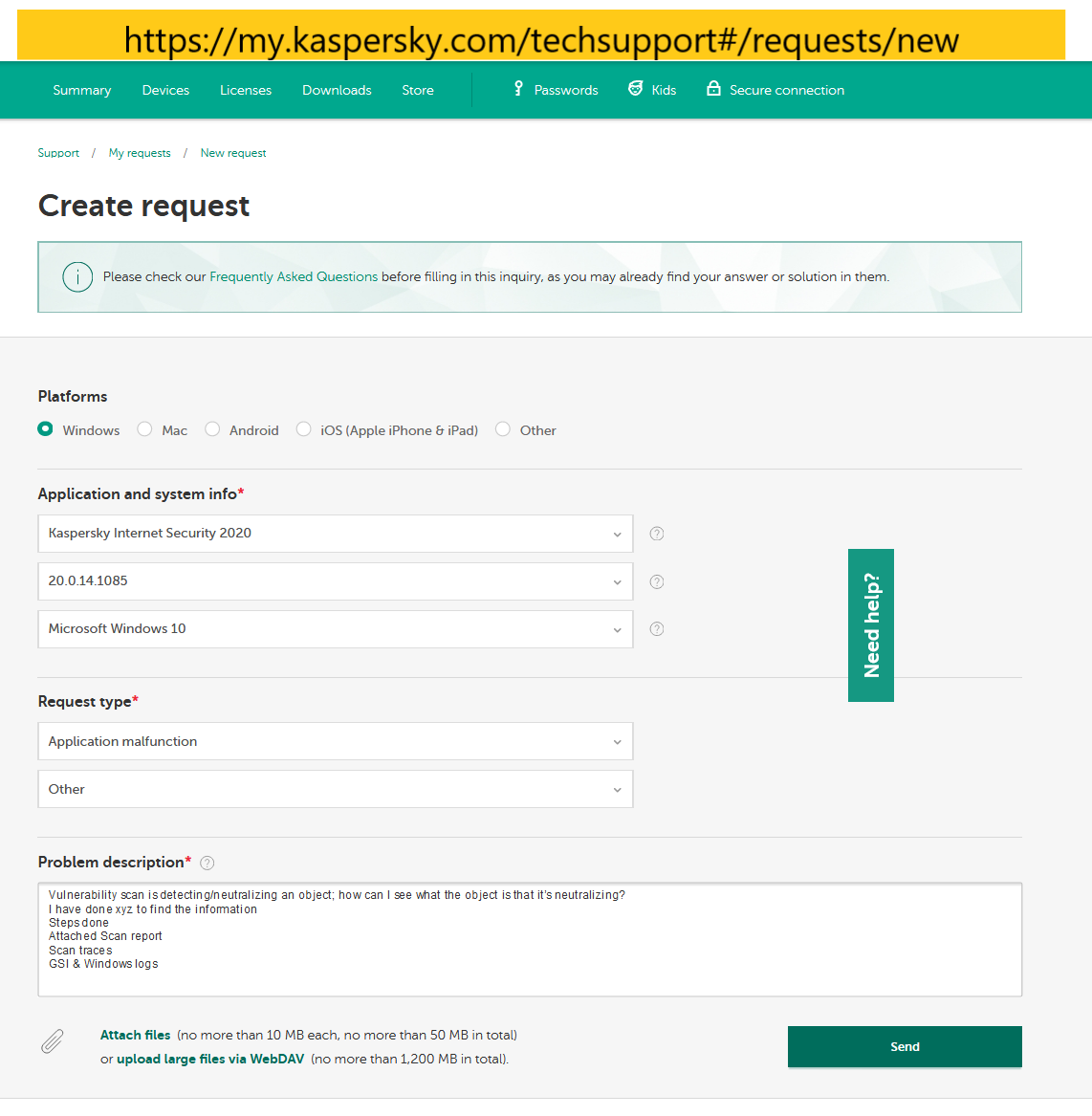Click help icon beside Microsoft Windows 10
This screenshot has height=1116, width=1092.
[x=657, y=629]
